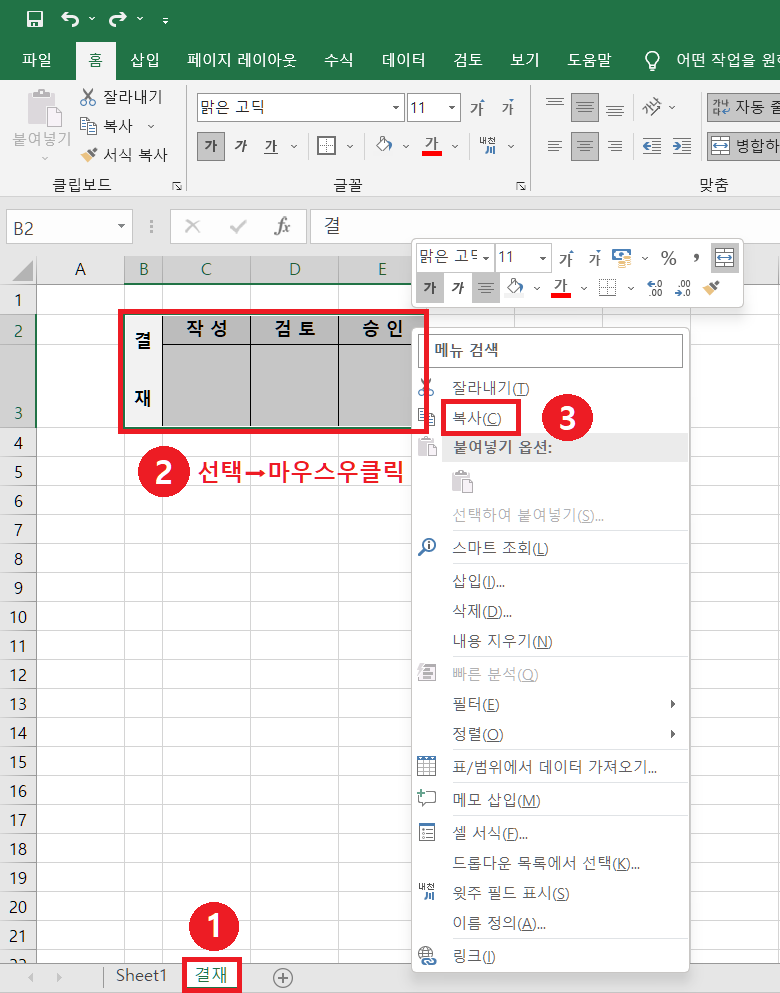780x993 pixels.
Task: Open the 클립보드 dialog launcher
Action: [x=177, y=186]
